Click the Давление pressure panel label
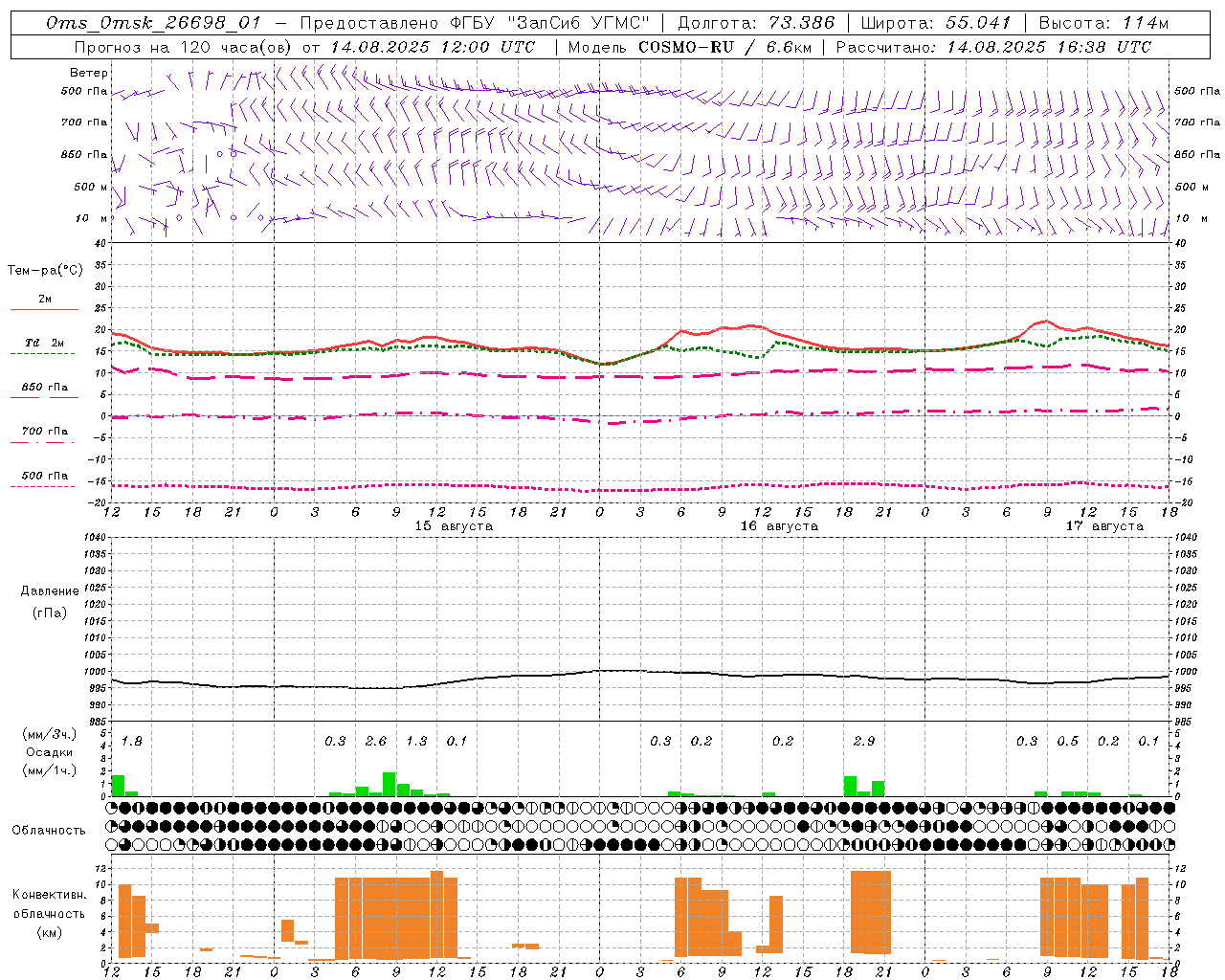 (50, 591)
